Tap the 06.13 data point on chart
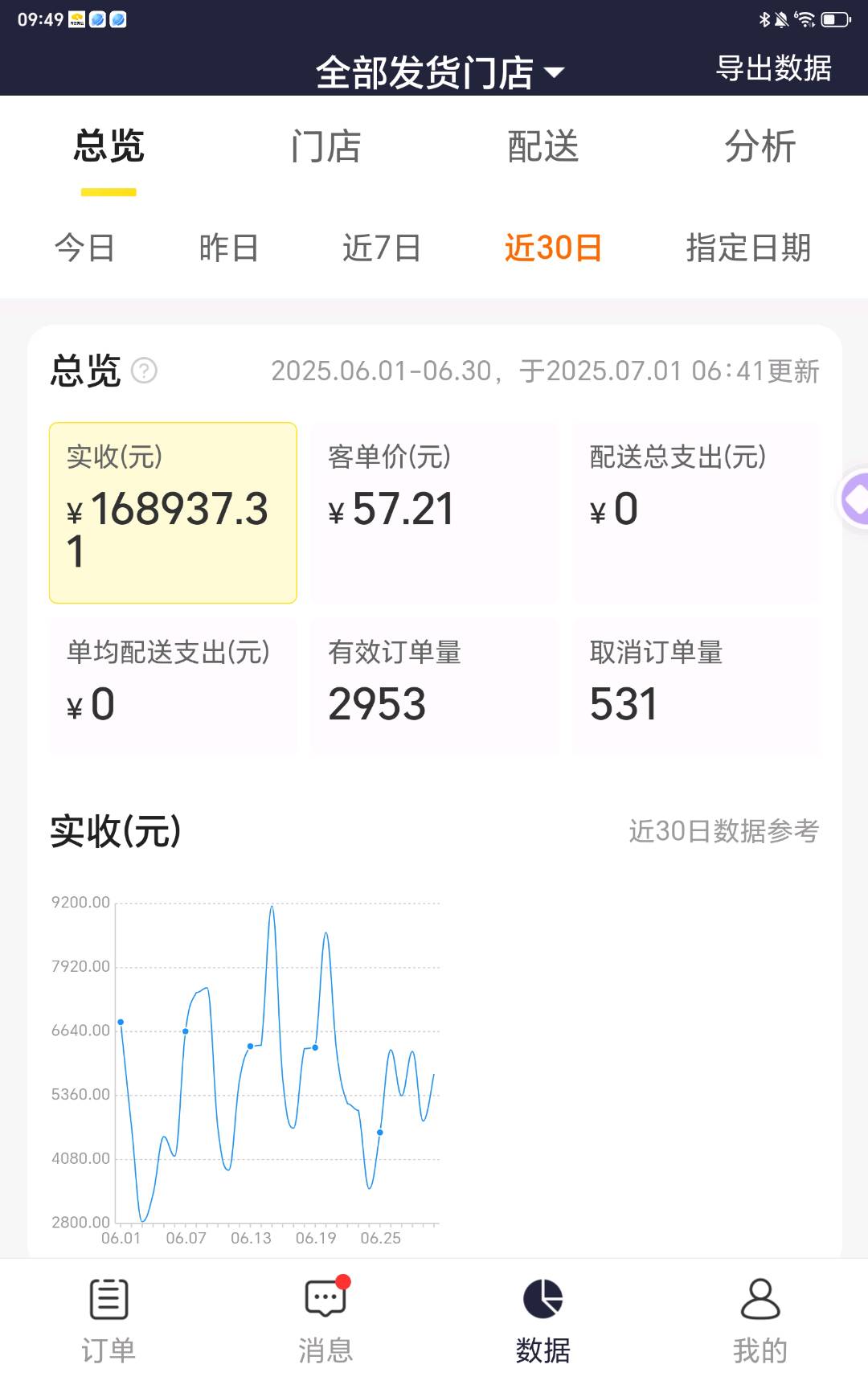 (251, 1046)
